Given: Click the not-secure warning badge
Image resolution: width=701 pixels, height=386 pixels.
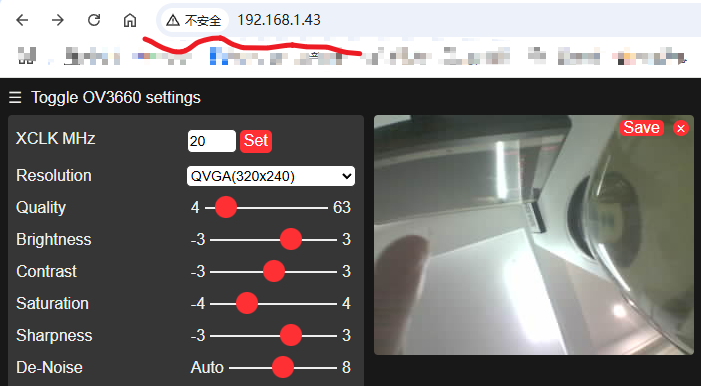Looking at the screenshot, I should coord(194,20).
